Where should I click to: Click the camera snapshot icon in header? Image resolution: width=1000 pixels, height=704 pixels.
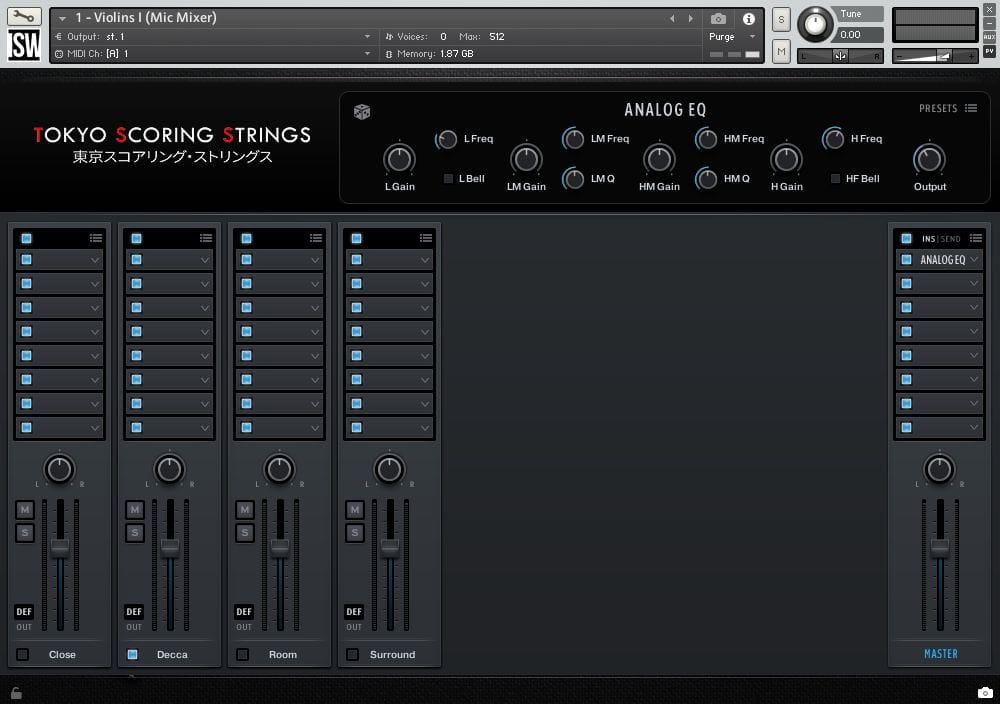pos(718,19)
